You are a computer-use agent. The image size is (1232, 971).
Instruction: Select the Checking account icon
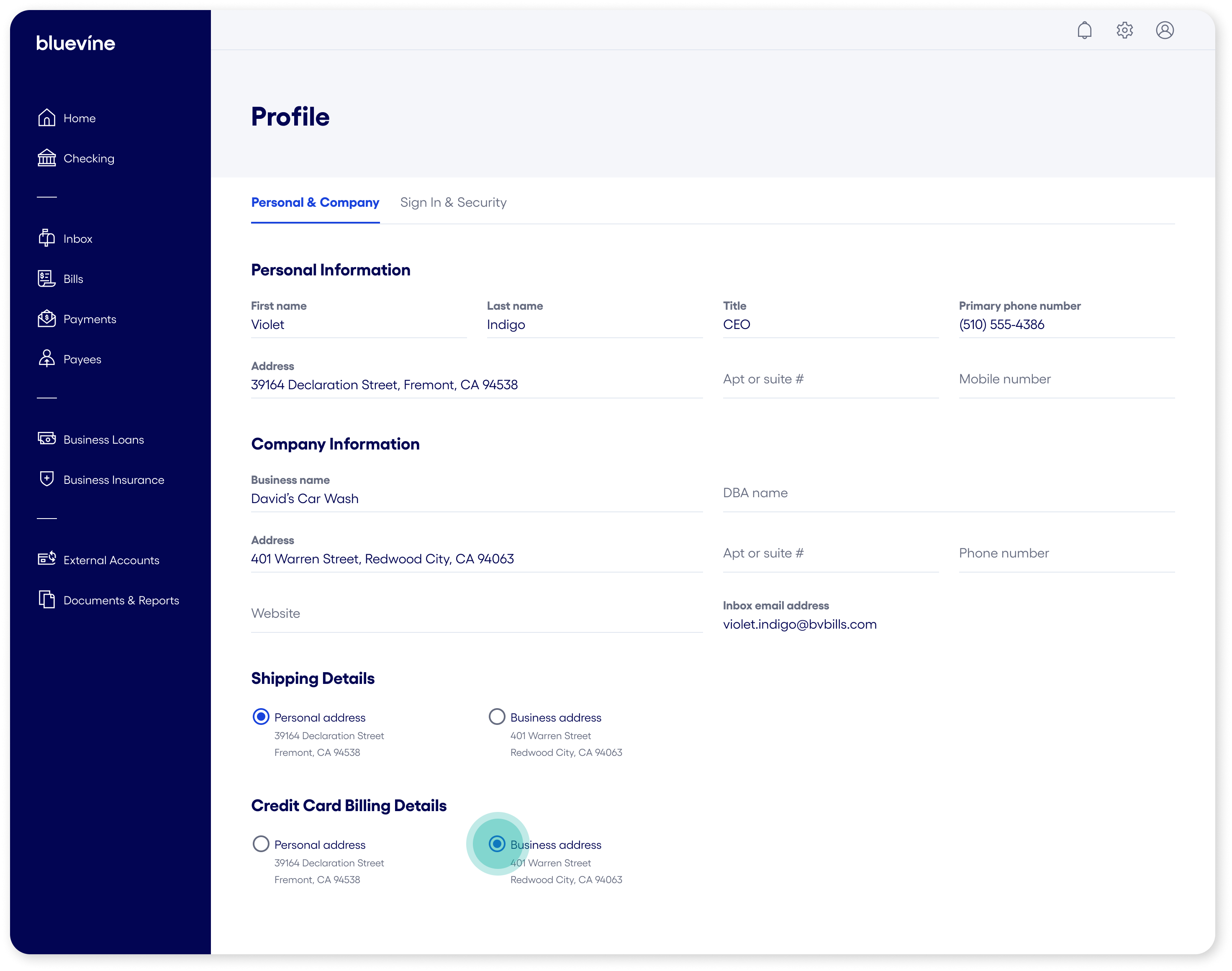48,158
